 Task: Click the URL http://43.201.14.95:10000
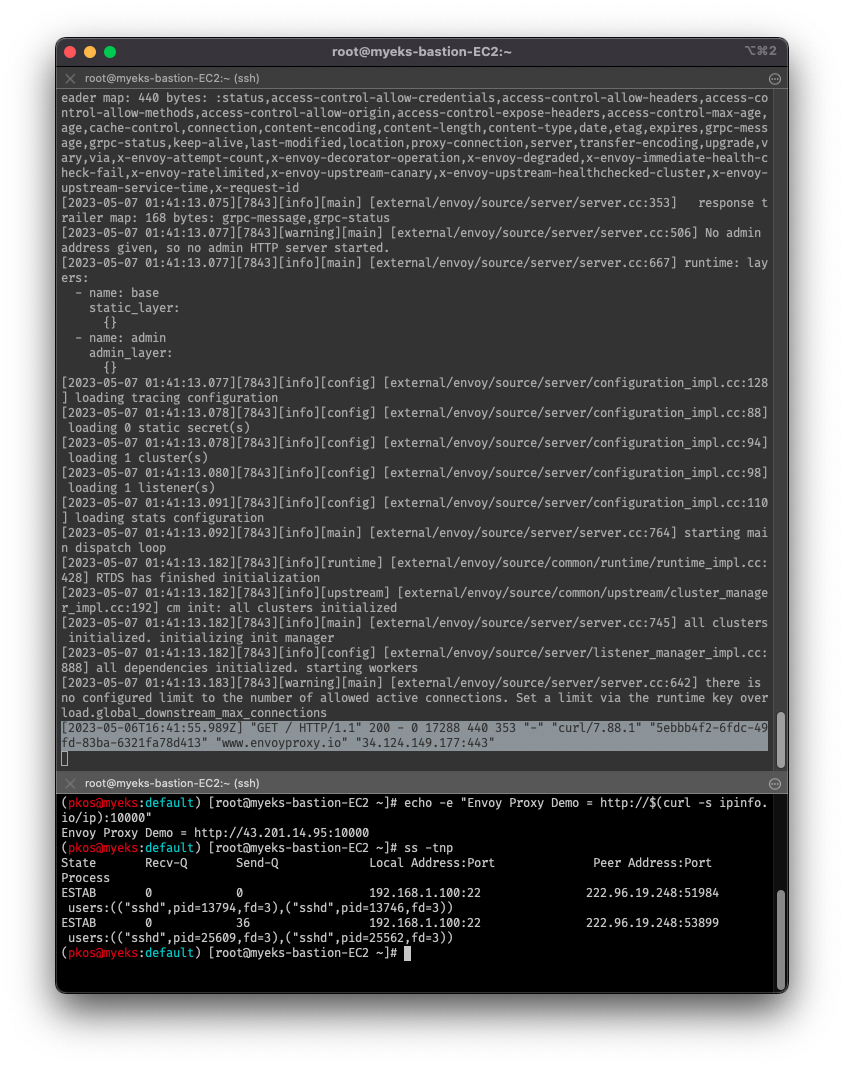281,833
